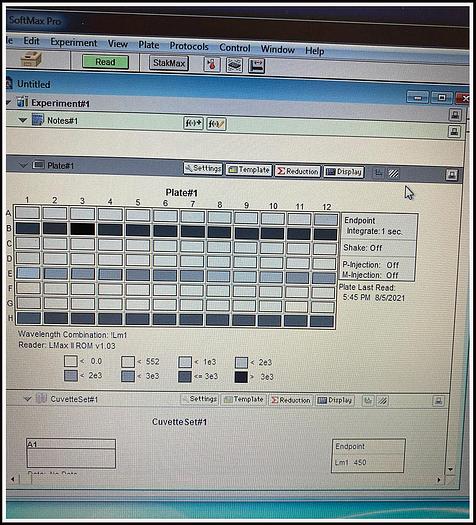Click the Plate#1 Endpoint settings info box

point(379,247)
